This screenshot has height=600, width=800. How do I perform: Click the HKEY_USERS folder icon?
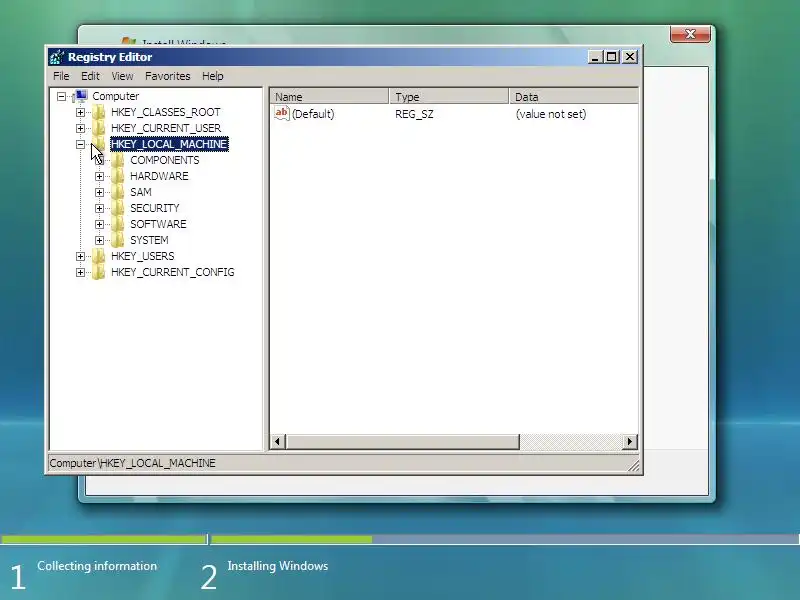tap(98, 256)
